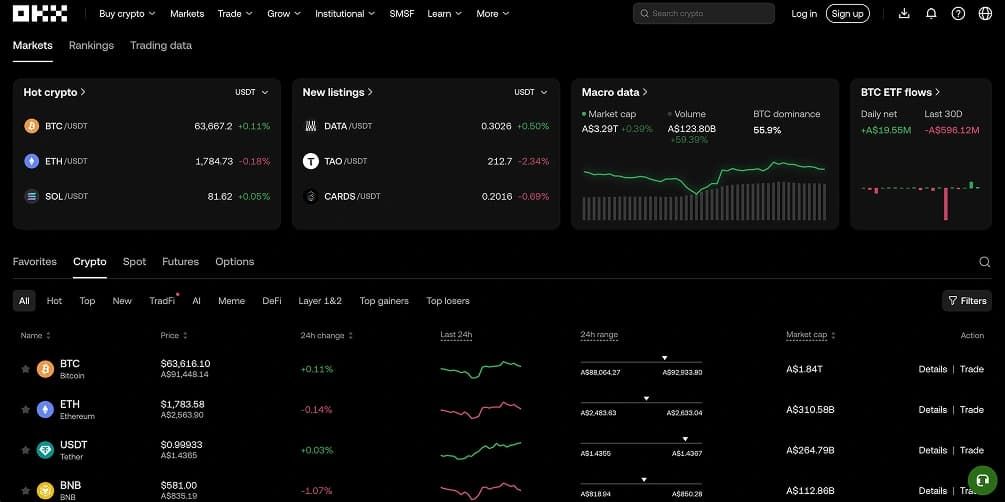
Task: Expand the Hot crypto section
Action: coord(55,92)
